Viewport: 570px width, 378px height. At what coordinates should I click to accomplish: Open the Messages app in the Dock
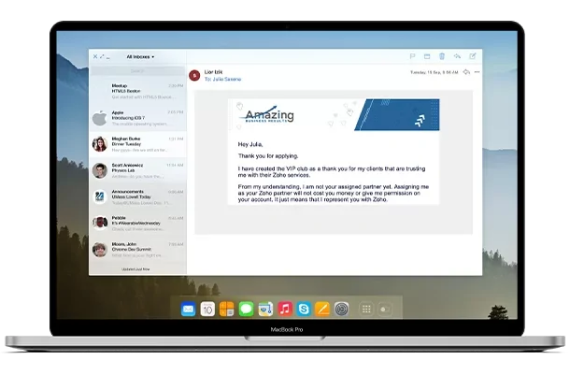(x=246, y=309)
